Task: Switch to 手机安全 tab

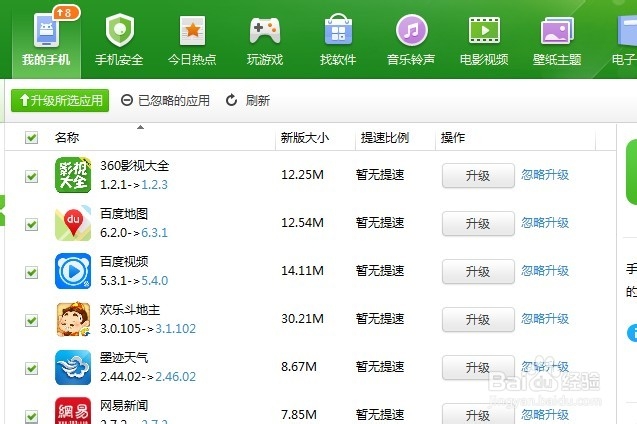Action: (x=119, y=39)
